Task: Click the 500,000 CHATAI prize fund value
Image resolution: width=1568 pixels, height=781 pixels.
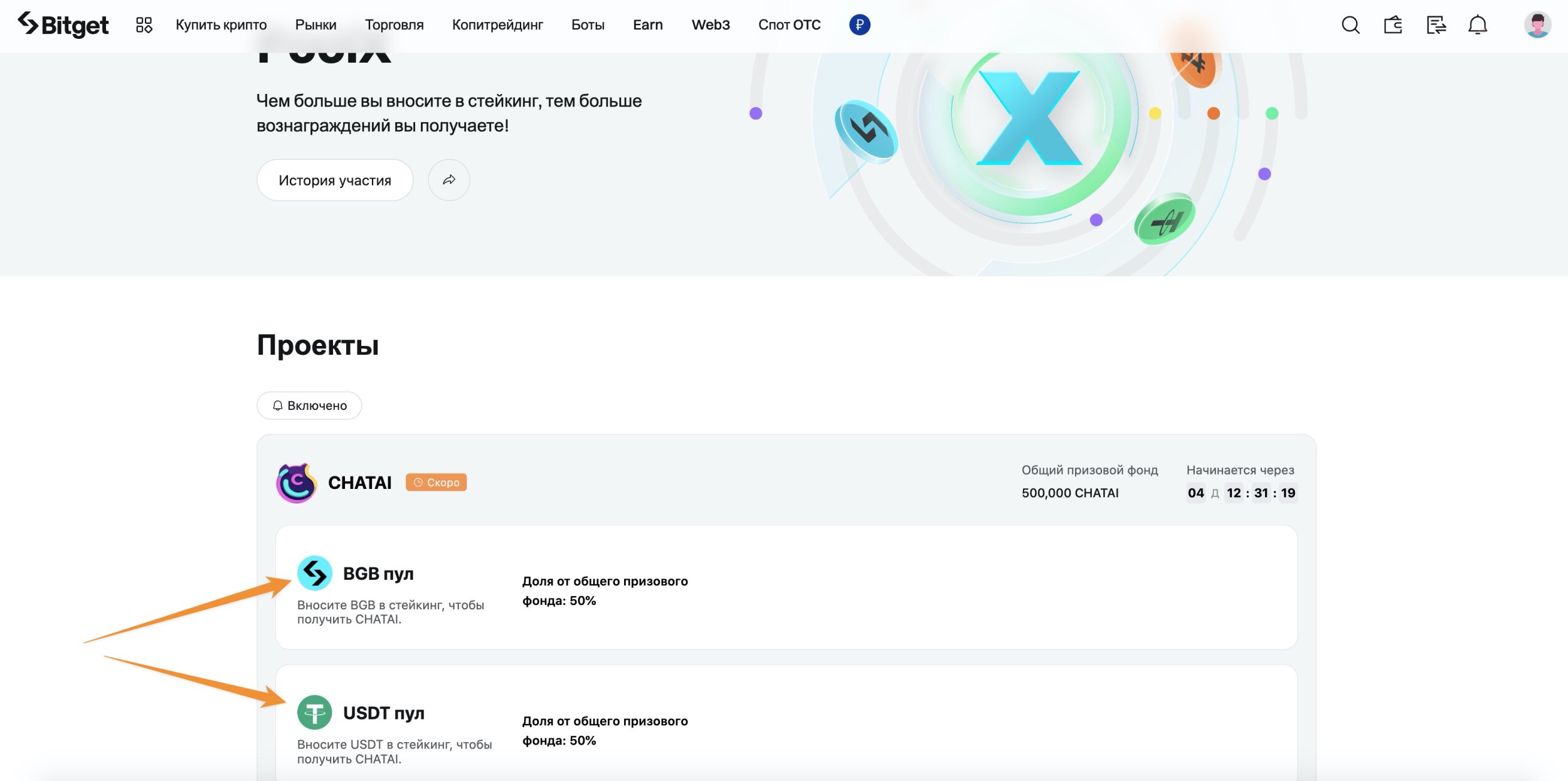Action: 1070,493
